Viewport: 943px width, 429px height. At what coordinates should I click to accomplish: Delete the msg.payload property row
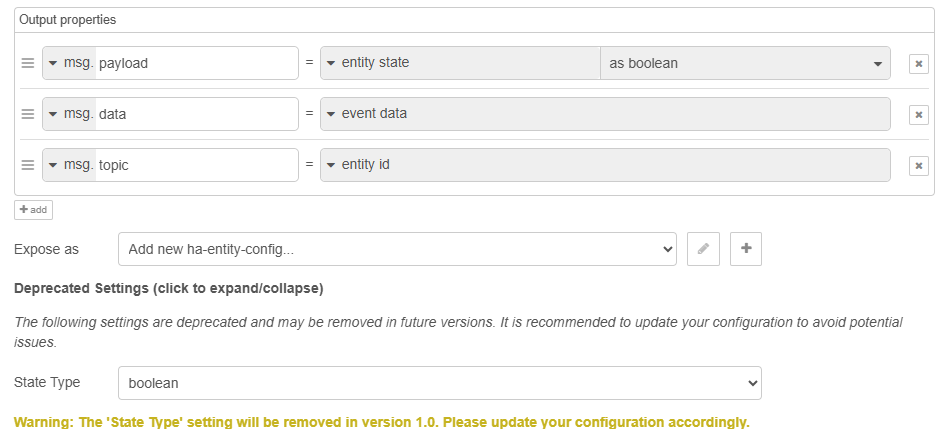(x=918, y=63)
